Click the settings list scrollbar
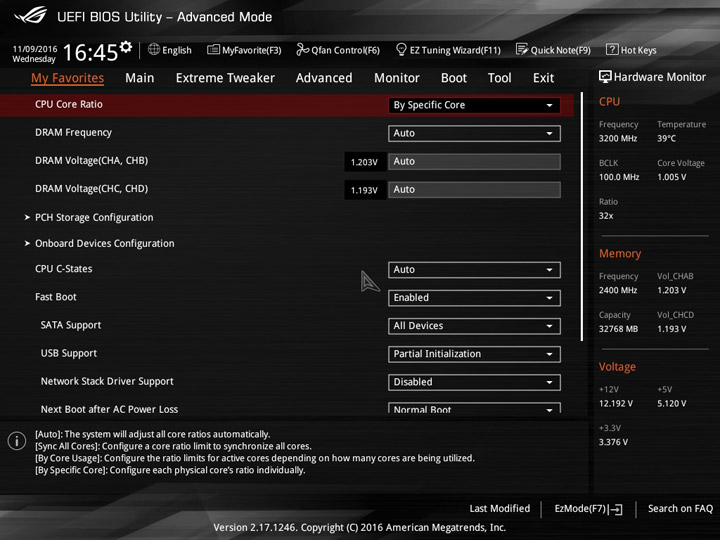The height and width of the screenshot is (540, 720). tap(582, 217)
